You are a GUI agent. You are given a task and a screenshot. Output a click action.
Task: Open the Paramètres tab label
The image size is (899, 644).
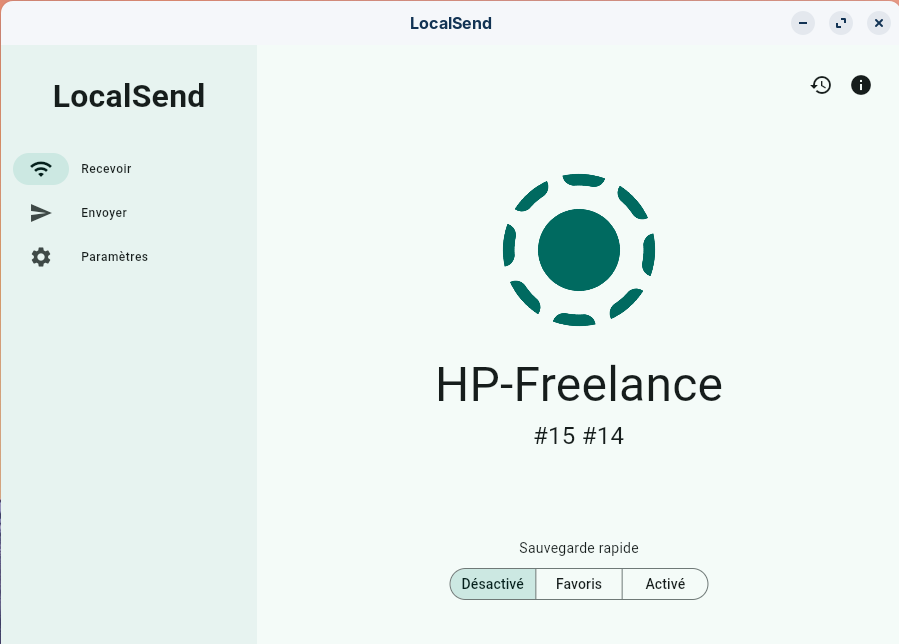point(114,257)
